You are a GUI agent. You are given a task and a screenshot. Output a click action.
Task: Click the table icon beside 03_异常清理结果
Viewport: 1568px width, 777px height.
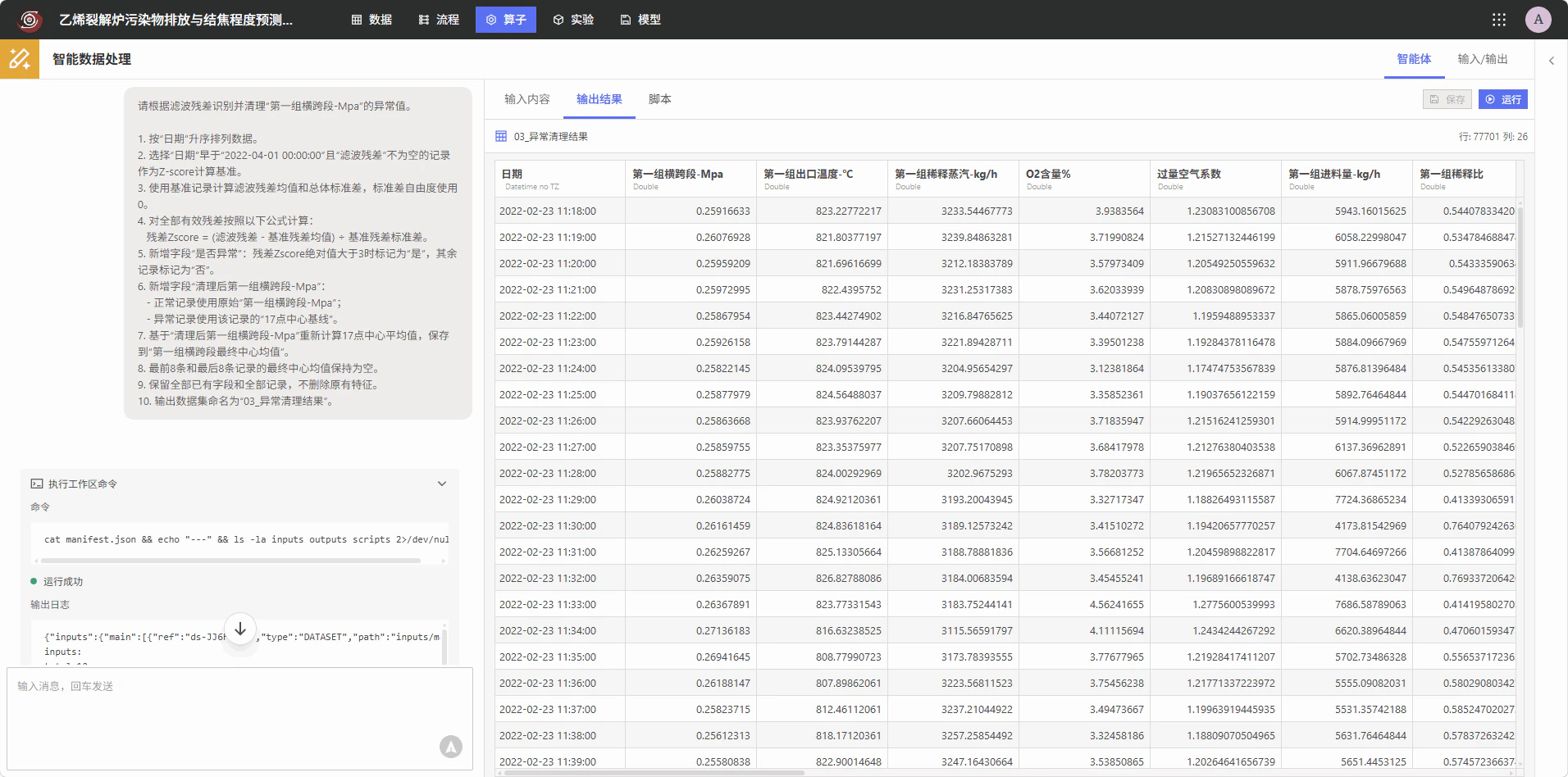click(501, 136)
